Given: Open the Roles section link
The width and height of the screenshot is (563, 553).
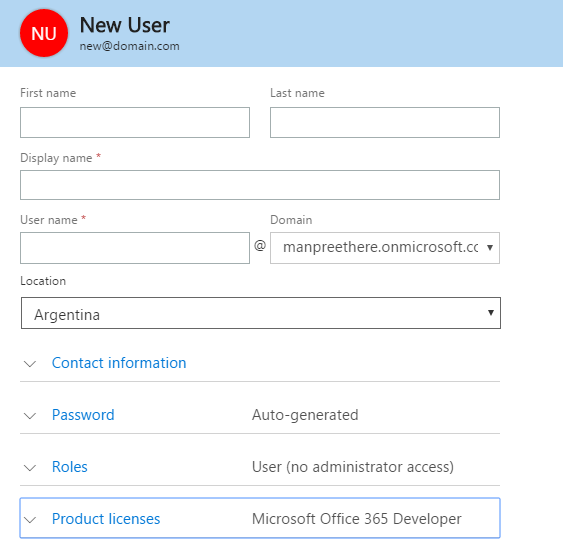Looking at the screenshot, I should click(x=70, y=467).
